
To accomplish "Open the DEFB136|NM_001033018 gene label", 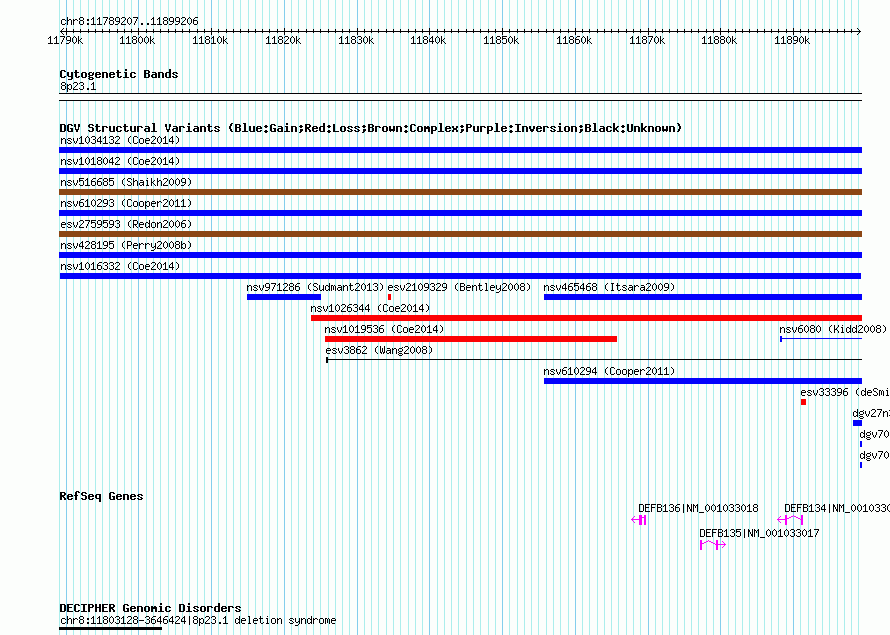I will [x=698, y=508].
